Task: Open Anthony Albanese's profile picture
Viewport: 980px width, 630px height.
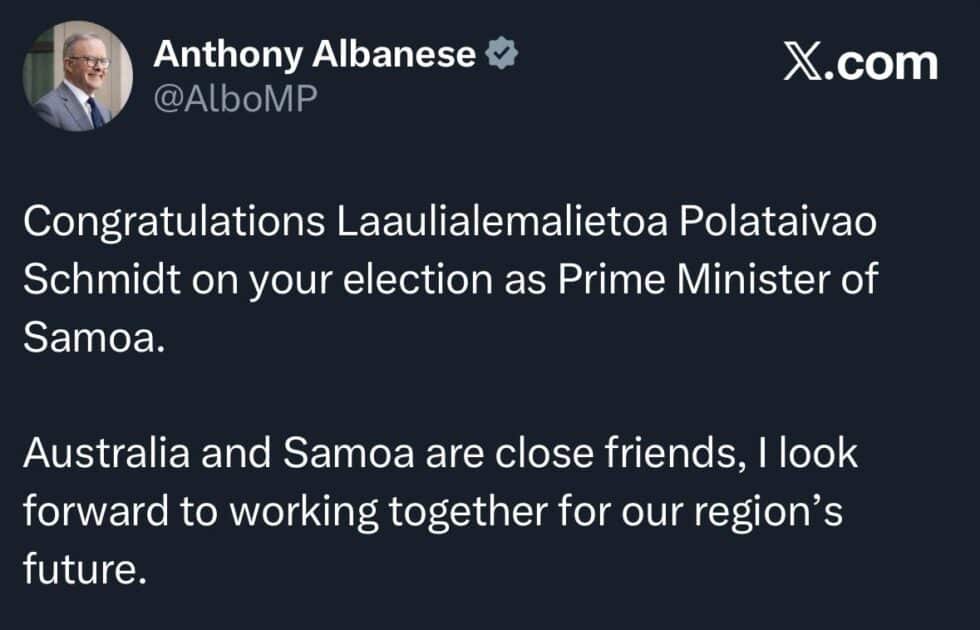Action: point(78,76)
